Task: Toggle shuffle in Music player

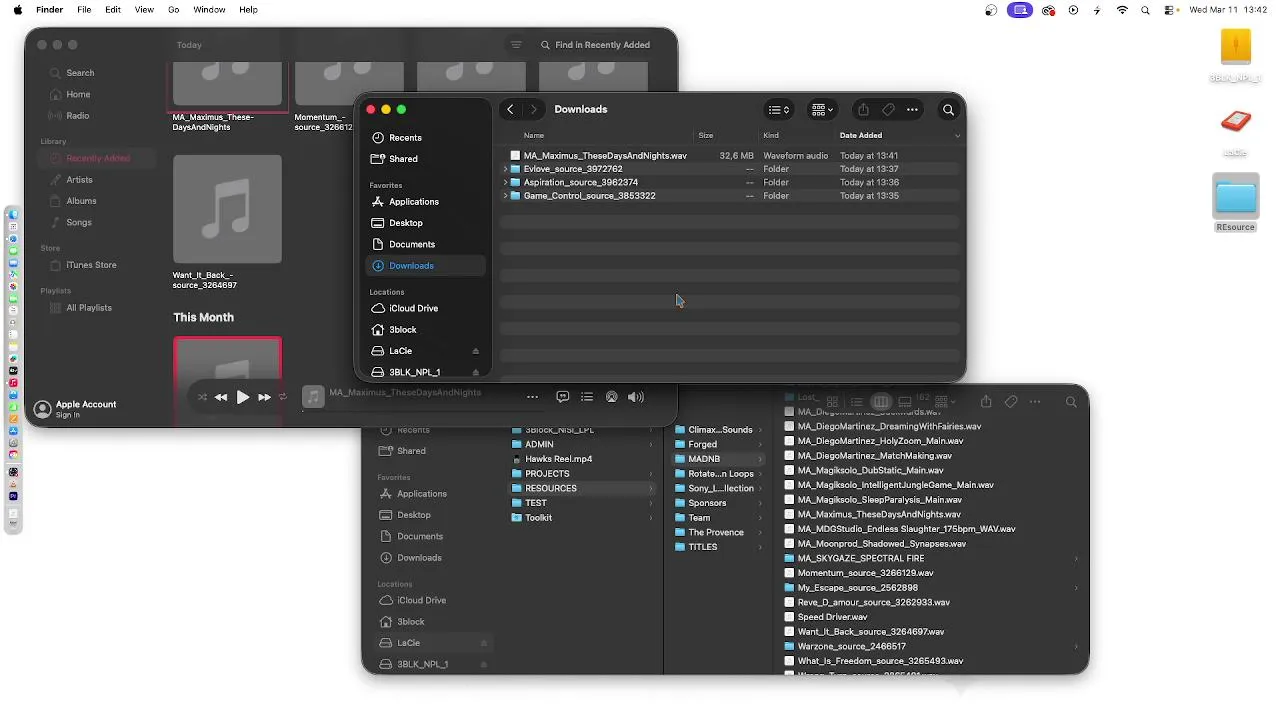Action: [x=202, y=397]
